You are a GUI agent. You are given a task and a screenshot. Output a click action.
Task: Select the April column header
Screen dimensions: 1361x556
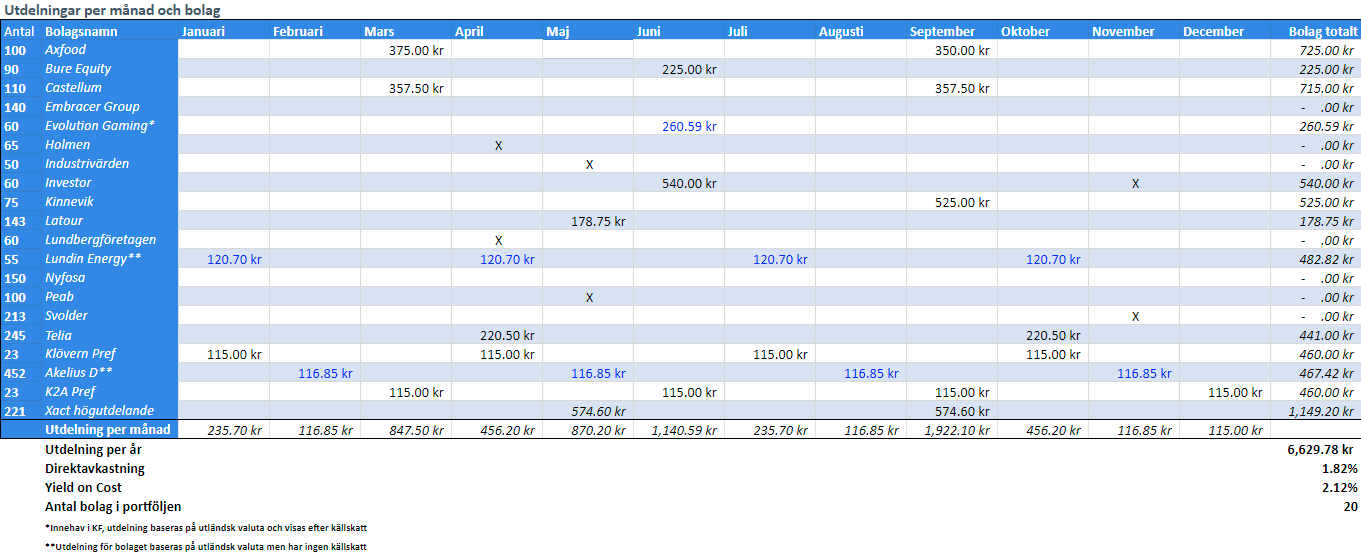(x=497, y=31)
